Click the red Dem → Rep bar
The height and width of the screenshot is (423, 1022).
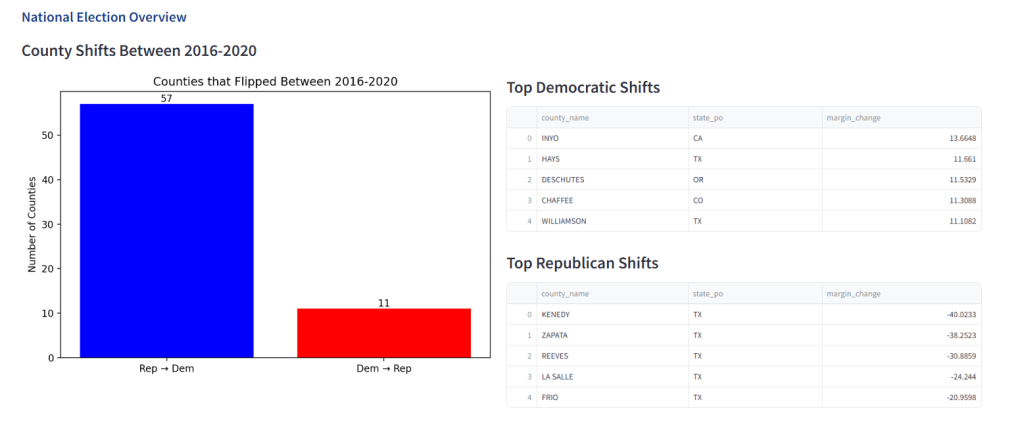[384, 332]
